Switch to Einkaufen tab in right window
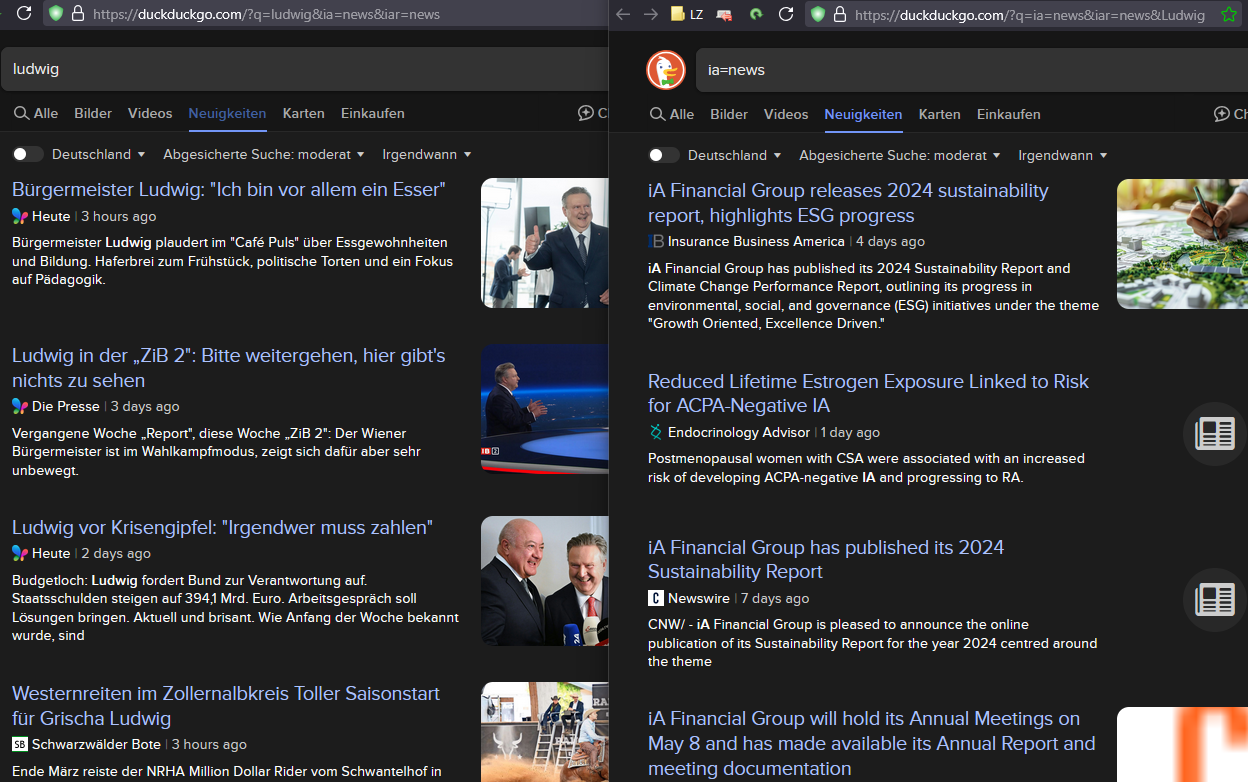 coord(1009,114)
